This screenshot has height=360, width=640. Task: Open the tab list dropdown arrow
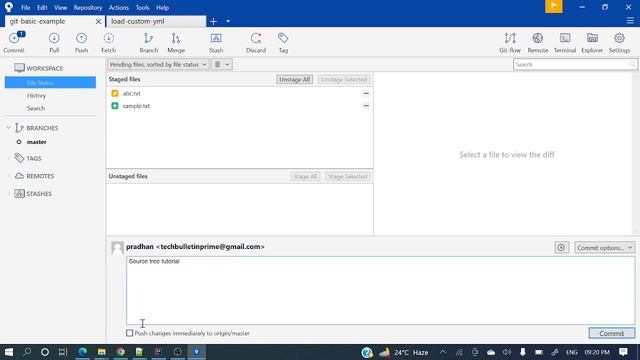[228, 21]
